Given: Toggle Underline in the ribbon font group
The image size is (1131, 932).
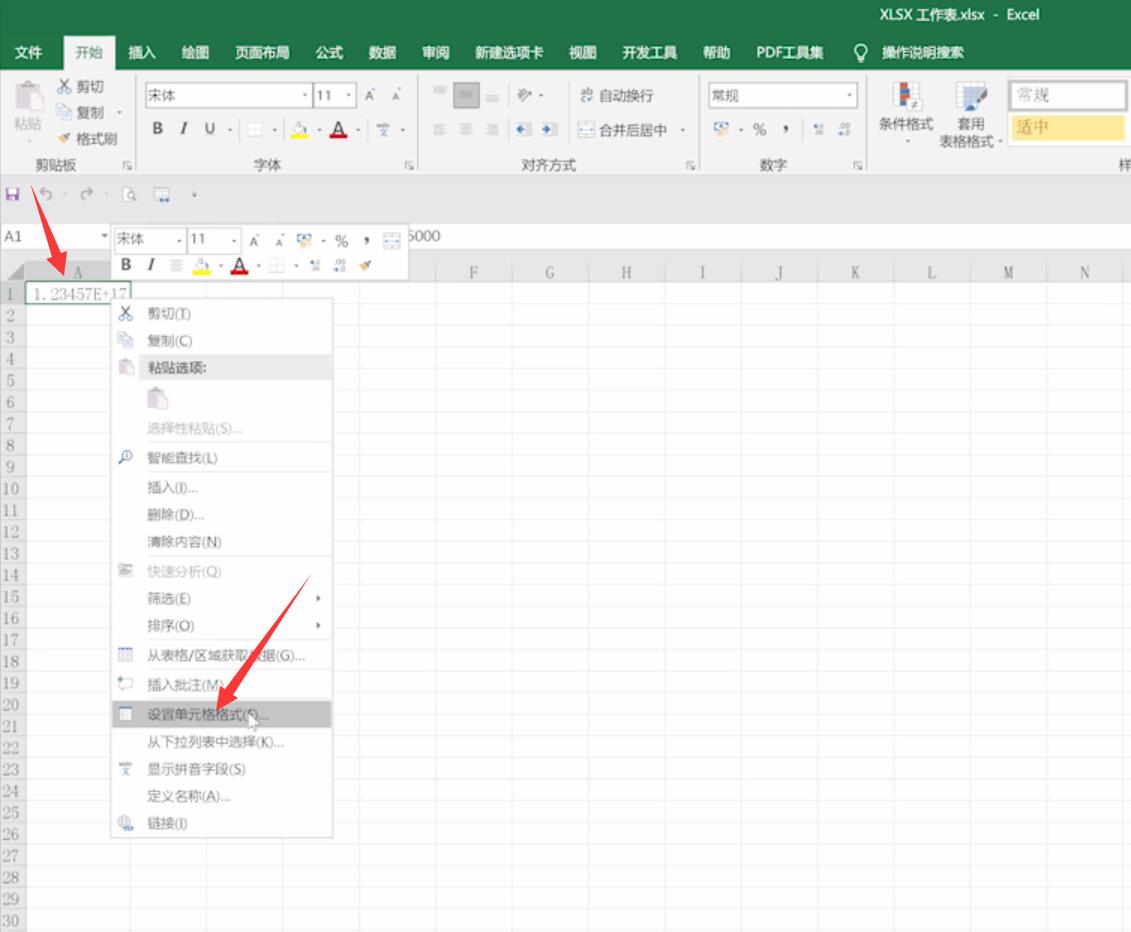Looking at the screenshot, I should click(209, 128).
